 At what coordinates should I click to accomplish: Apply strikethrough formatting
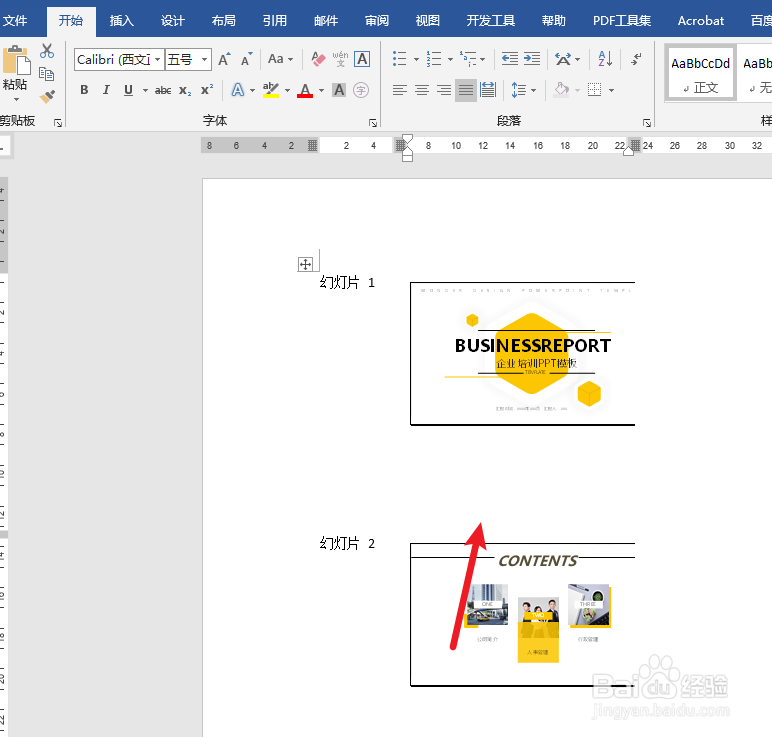click(163, 91)
